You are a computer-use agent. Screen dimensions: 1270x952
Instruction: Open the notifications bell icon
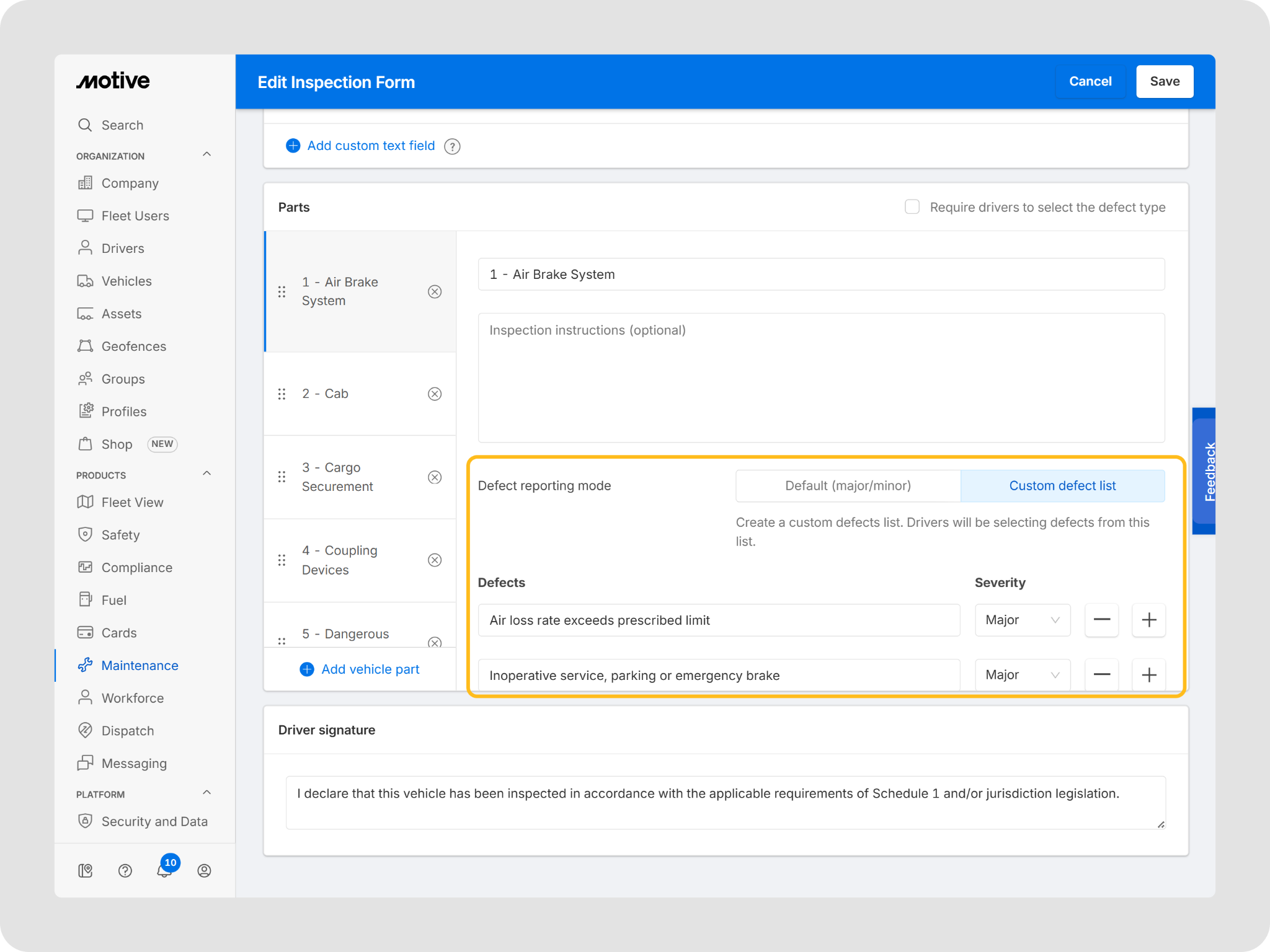pyautogui.click(x=164, y=870)
